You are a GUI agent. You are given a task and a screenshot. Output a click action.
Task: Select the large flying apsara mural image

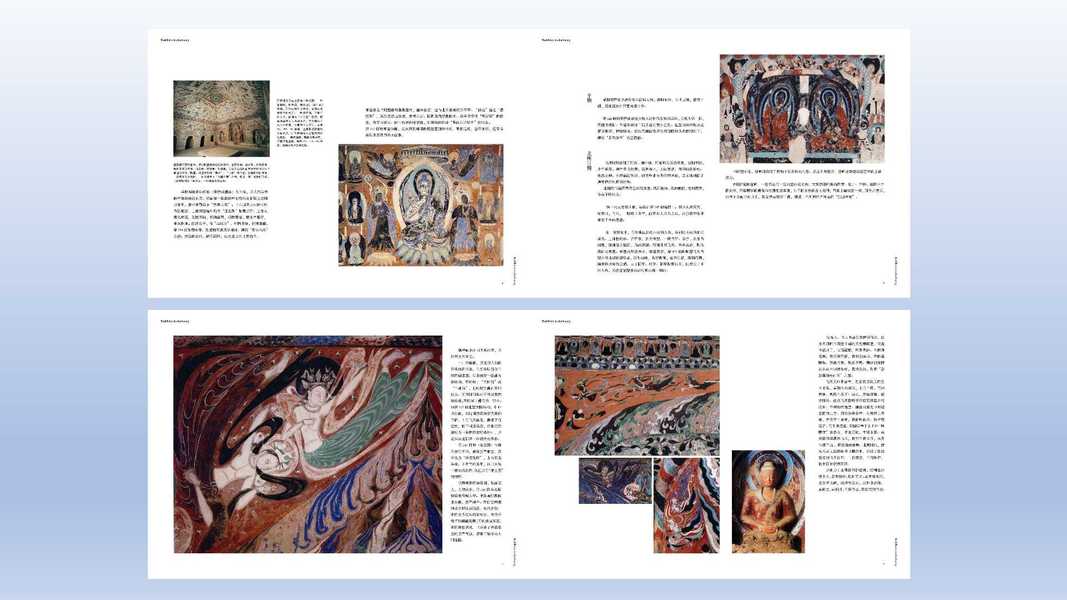(x=308, y=444)
